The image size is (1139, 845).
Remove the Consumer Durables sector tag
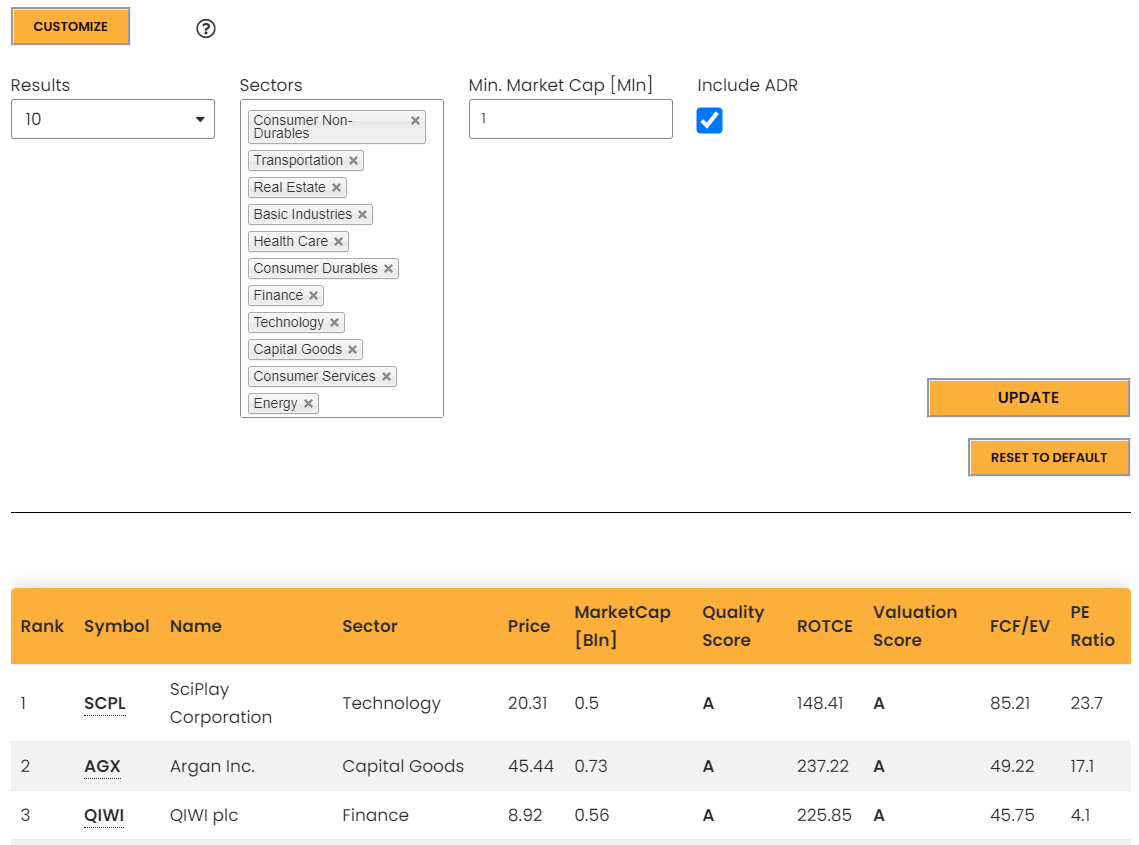pyautogui.click(x=389, y=269)
